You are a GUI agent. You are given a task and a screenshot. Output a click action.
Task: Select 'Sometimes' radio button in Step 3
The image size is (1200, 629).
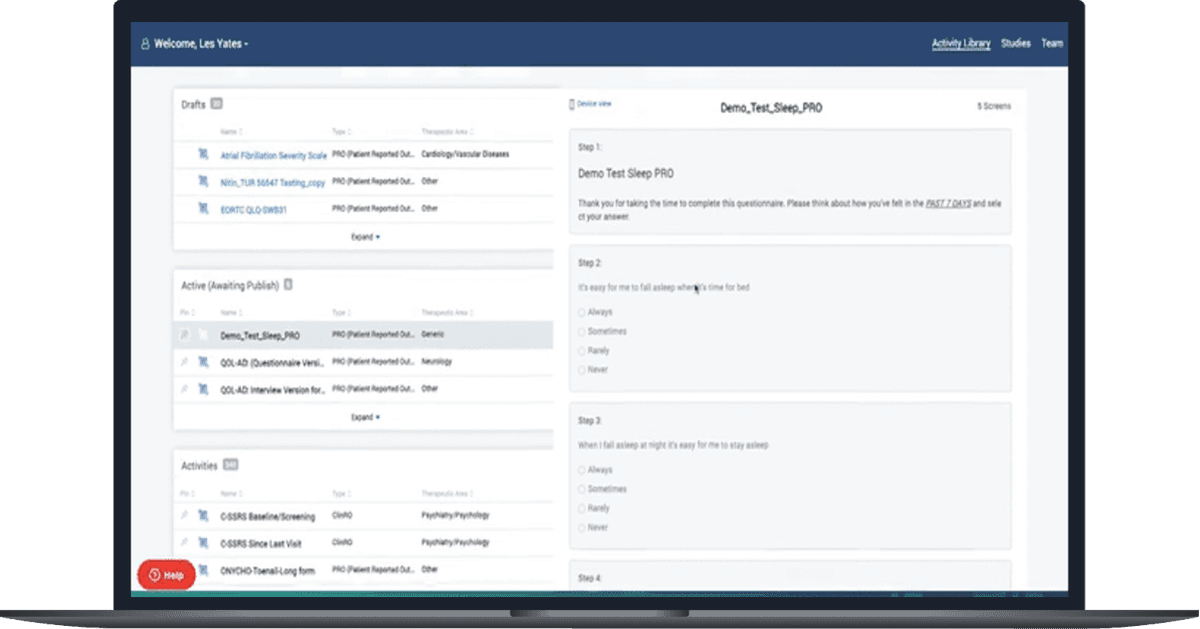pyautogui.click(x=582, y=489)
